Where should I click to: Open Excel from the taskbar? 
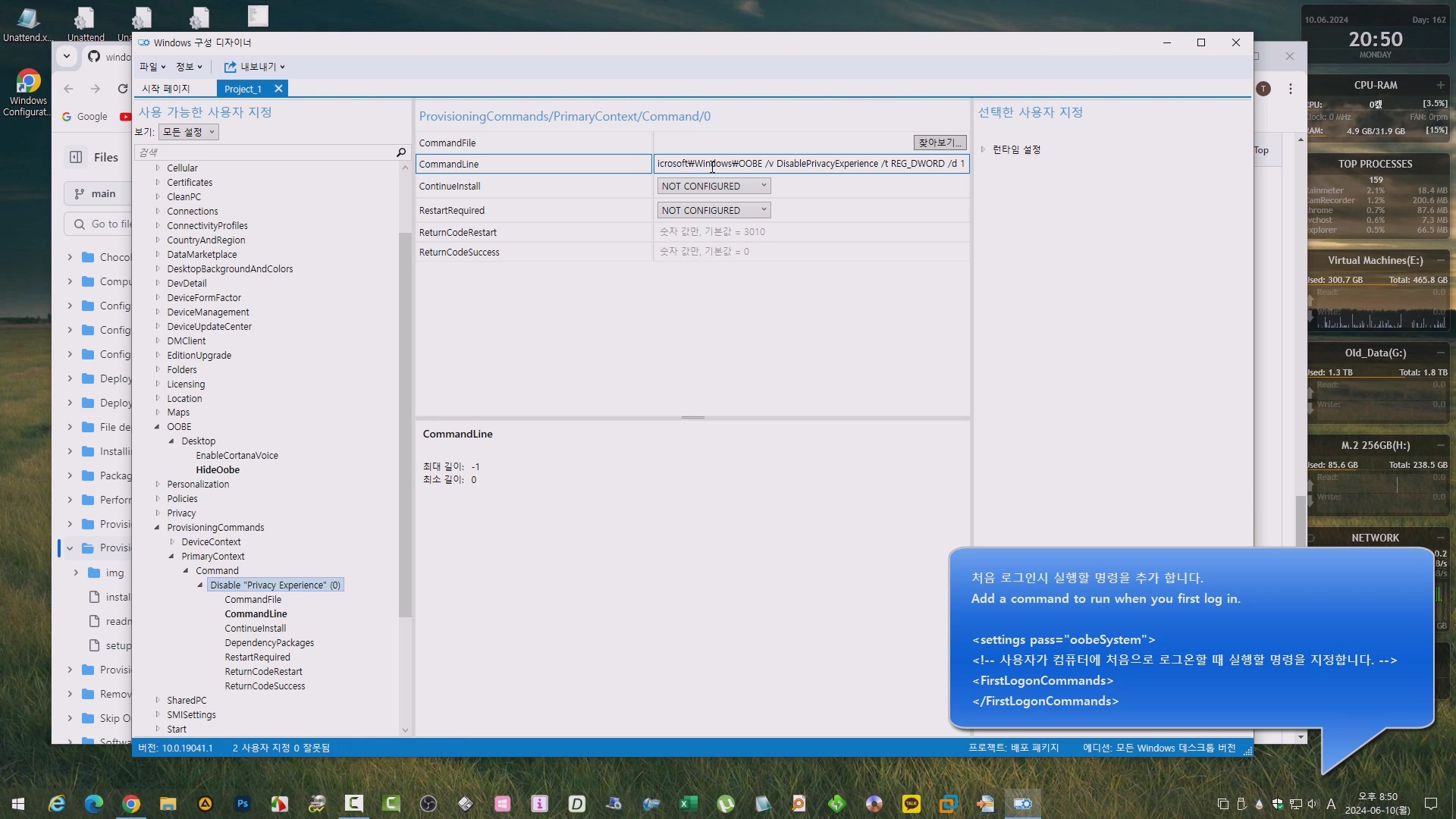pos(688,804)
